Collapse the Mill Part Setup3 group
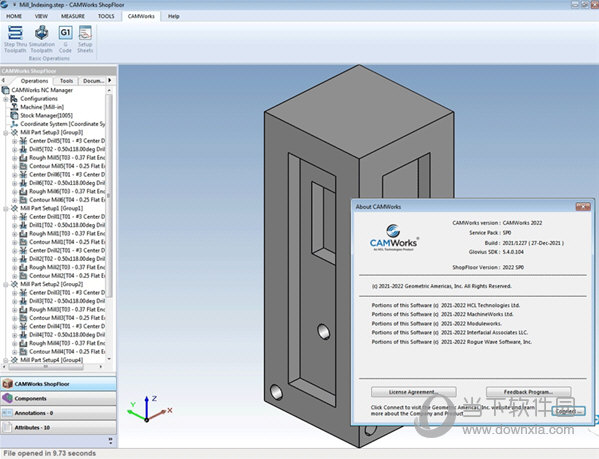The height and width of the screenshot is (459, 599). (6, 133)
